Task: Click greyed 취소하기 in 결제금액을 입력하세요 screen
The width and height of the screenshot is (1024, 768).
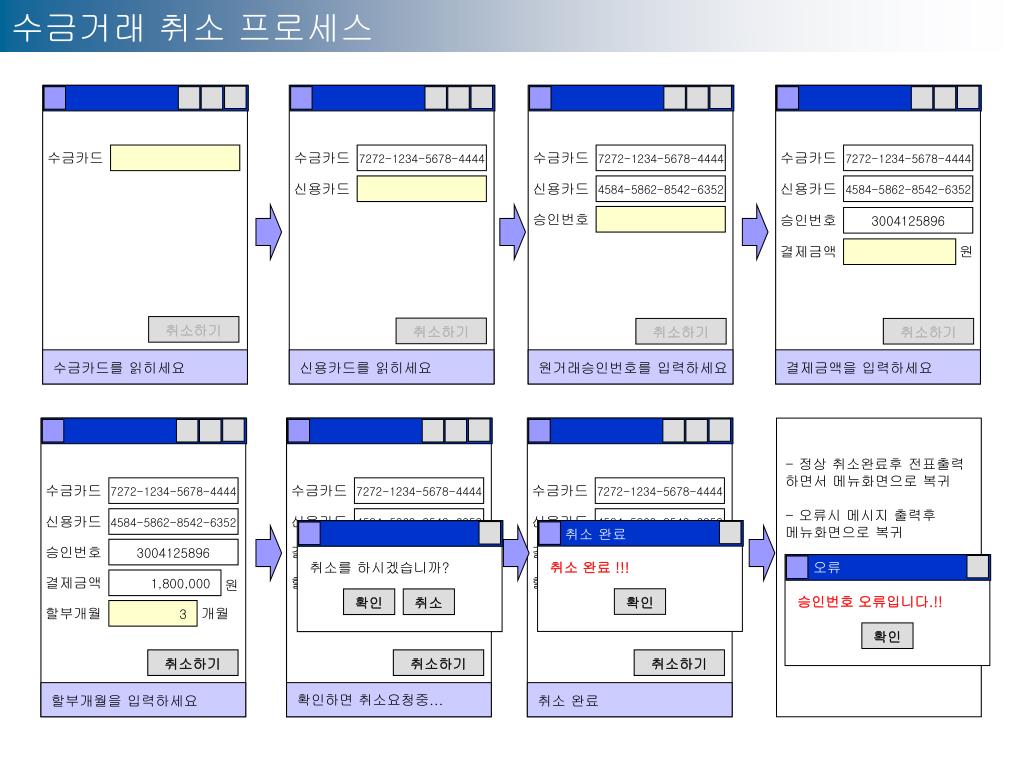Action: [928, 332]
